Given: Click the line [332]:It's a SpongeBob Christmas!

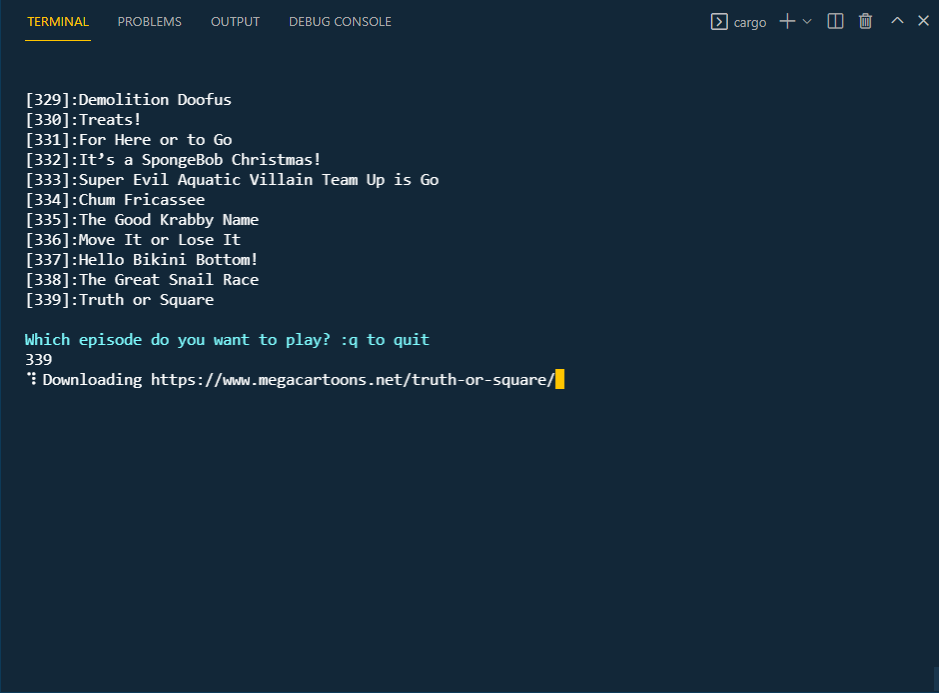Looking at the screenshot, I should [x=173, y=160].
